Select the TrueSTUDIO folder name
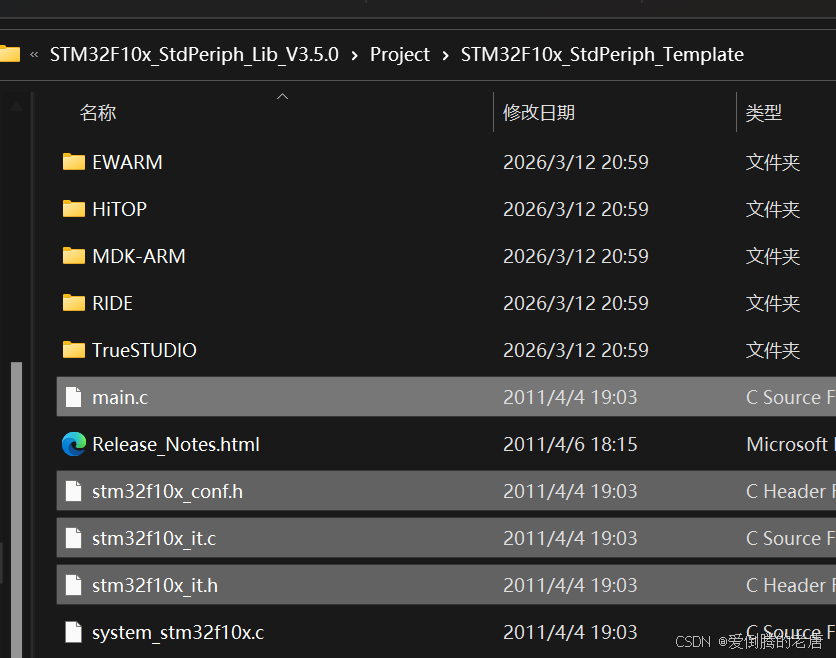Image resolution: width=836 pixels, height=658 pixels. point(144,350)
